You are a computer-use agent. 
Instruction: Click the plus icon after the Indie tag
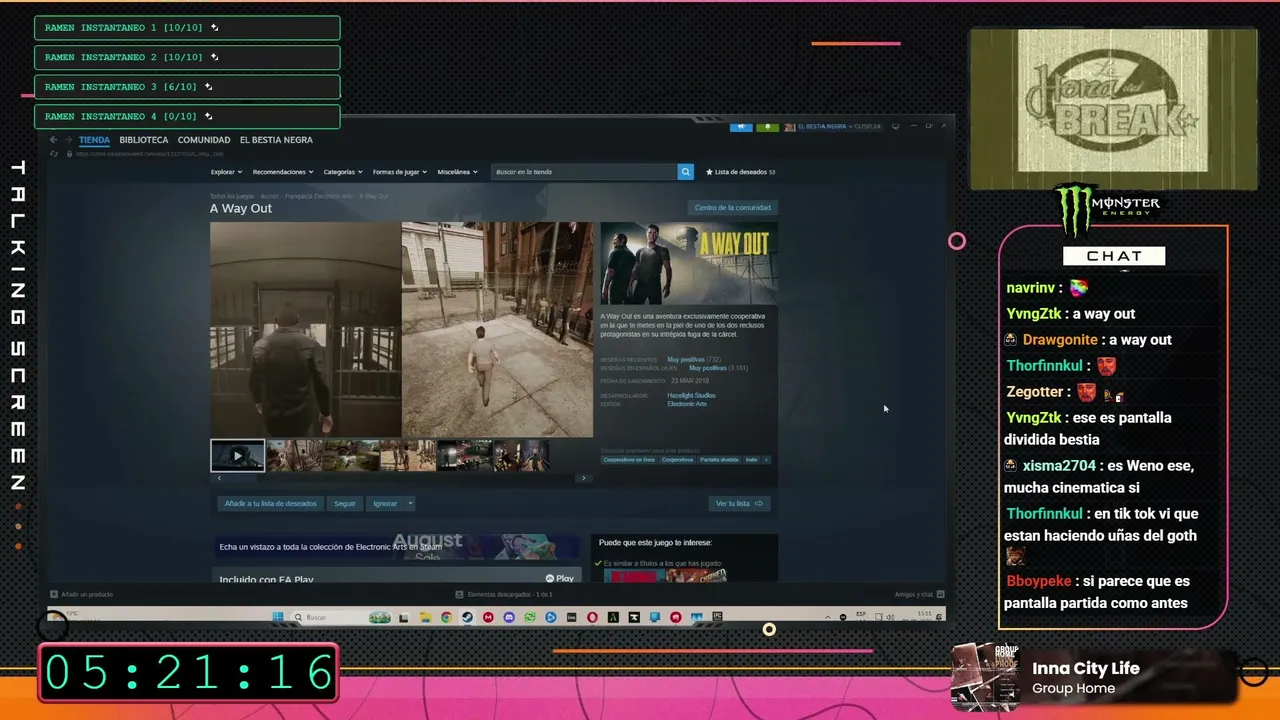click(x=766, y=460)
